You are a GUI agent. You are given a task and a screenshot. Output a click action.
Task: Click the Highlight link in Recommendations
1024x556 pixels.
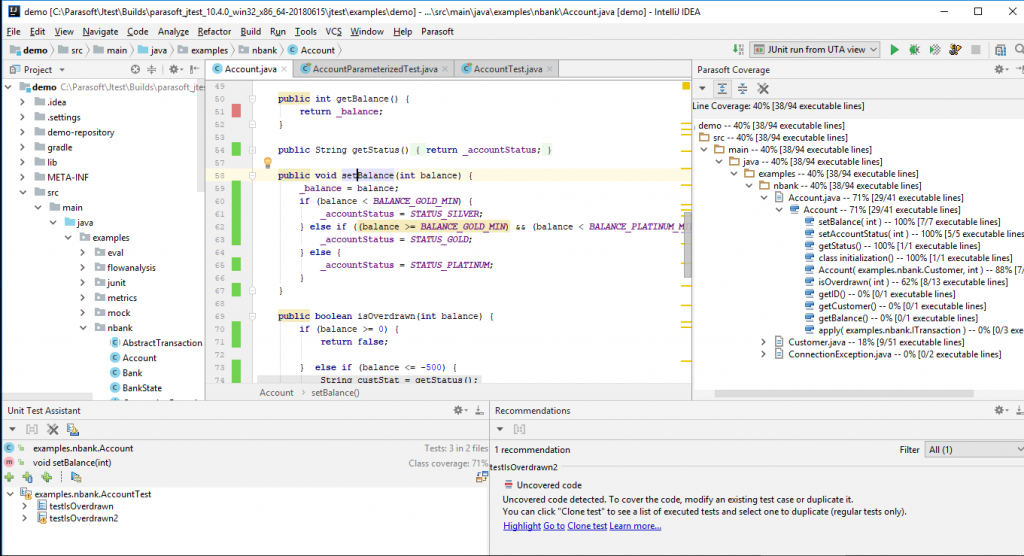click(x=521, y=526)
